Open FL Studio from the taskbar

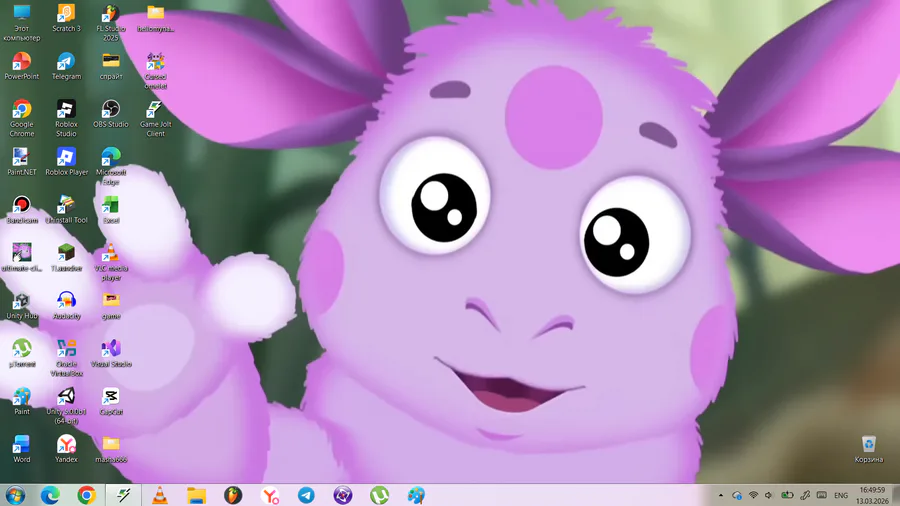click(x=233, y=495)
